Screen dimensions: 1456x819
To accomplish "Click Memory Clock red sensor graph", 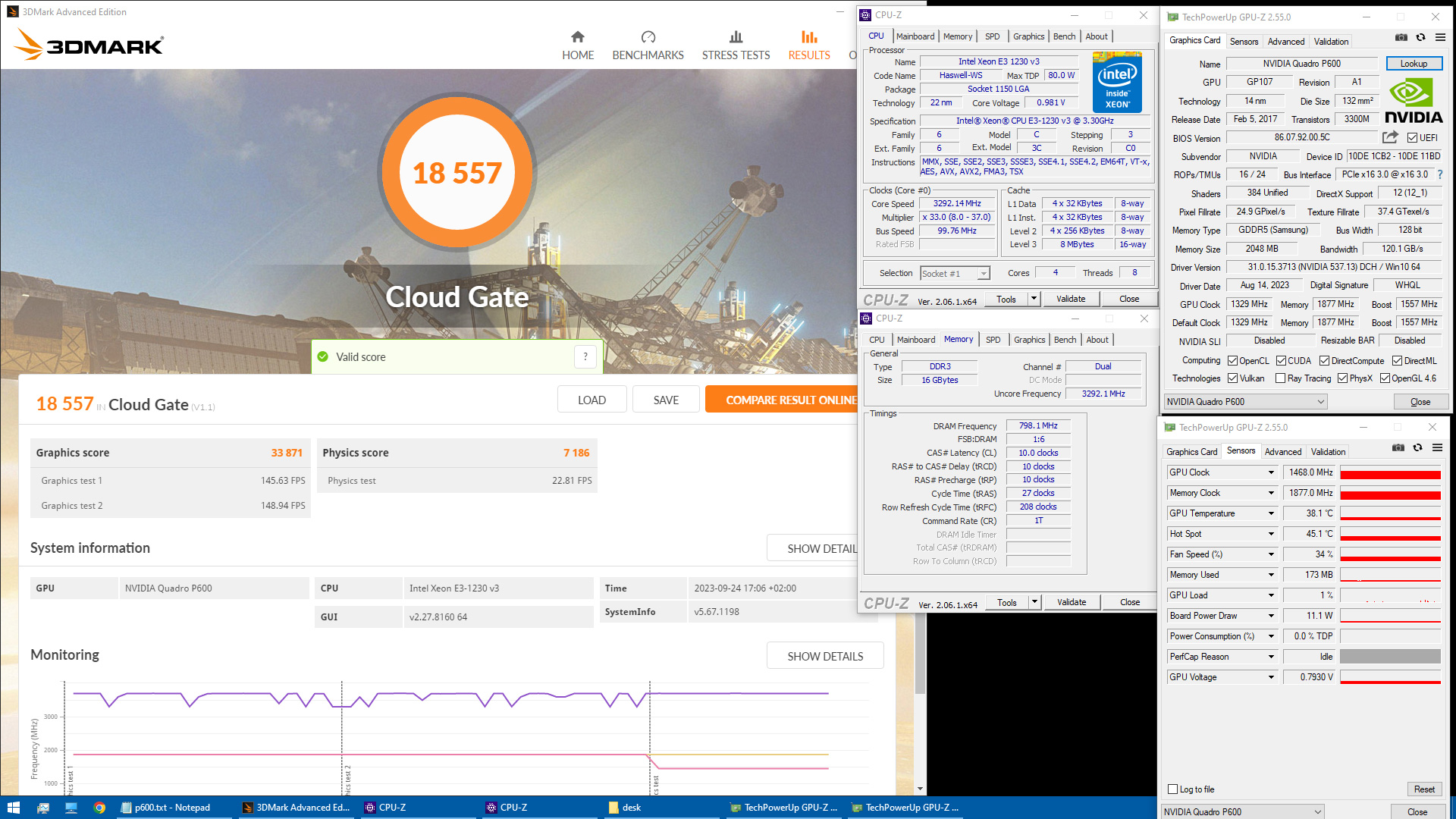I will (x=1390, y=493).
